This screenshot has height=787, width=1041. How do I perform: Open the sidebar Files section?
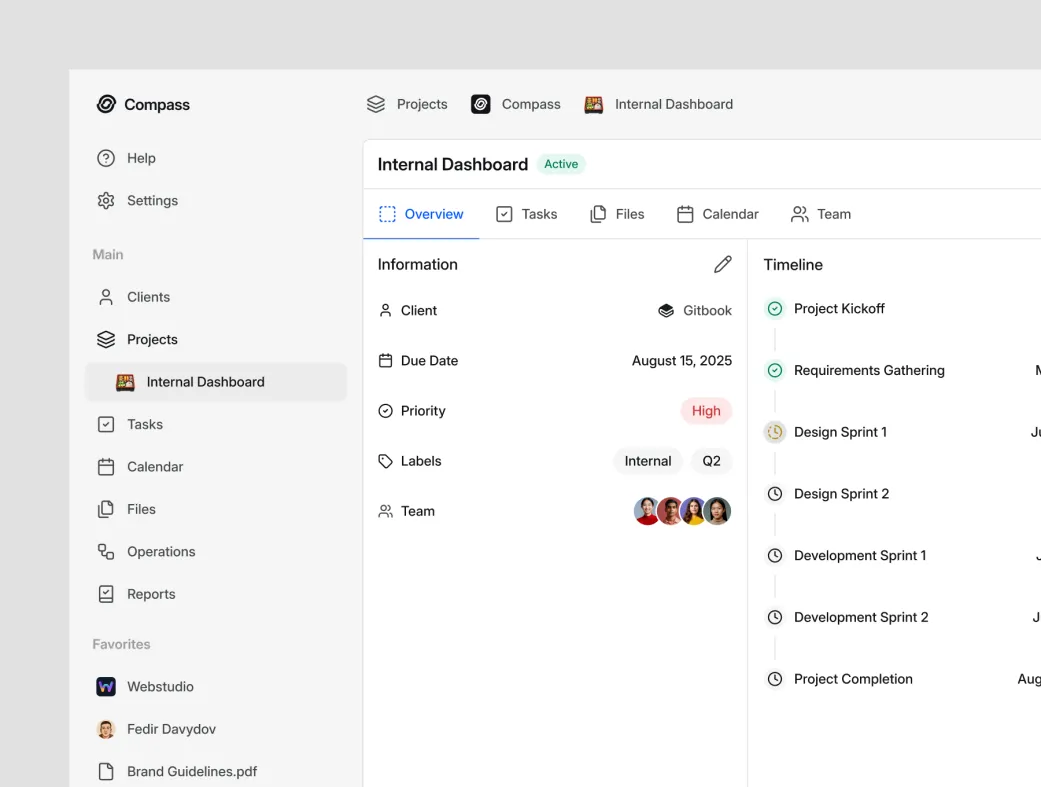pos(141,509)
